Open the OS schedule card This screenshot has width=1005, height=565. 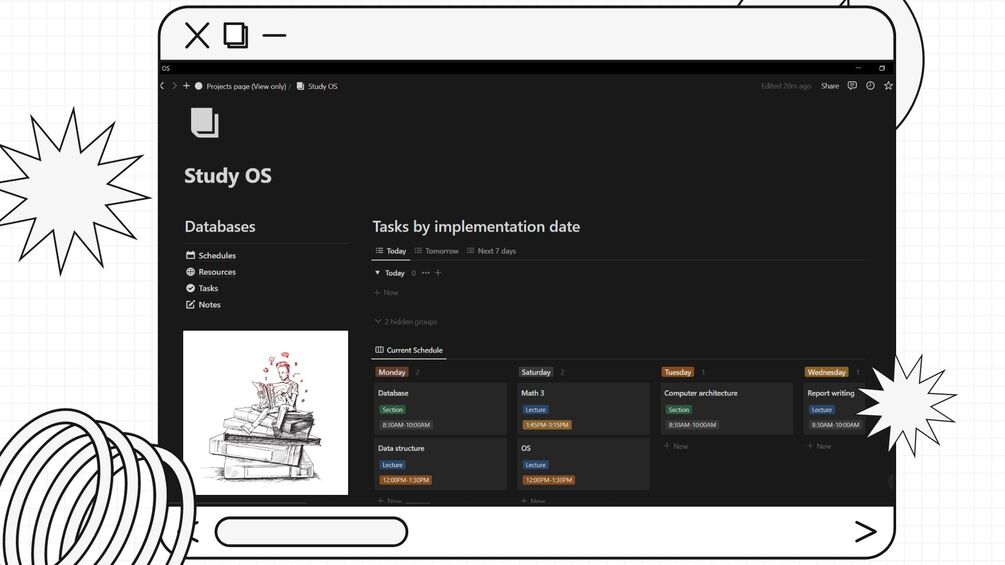583,464
